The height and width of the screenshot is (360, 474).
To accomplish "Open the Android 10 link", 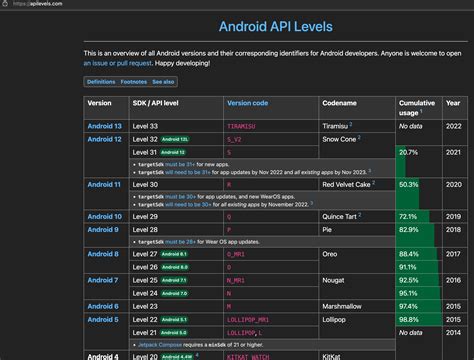I will pyautogui.click(x=105, y=216).
